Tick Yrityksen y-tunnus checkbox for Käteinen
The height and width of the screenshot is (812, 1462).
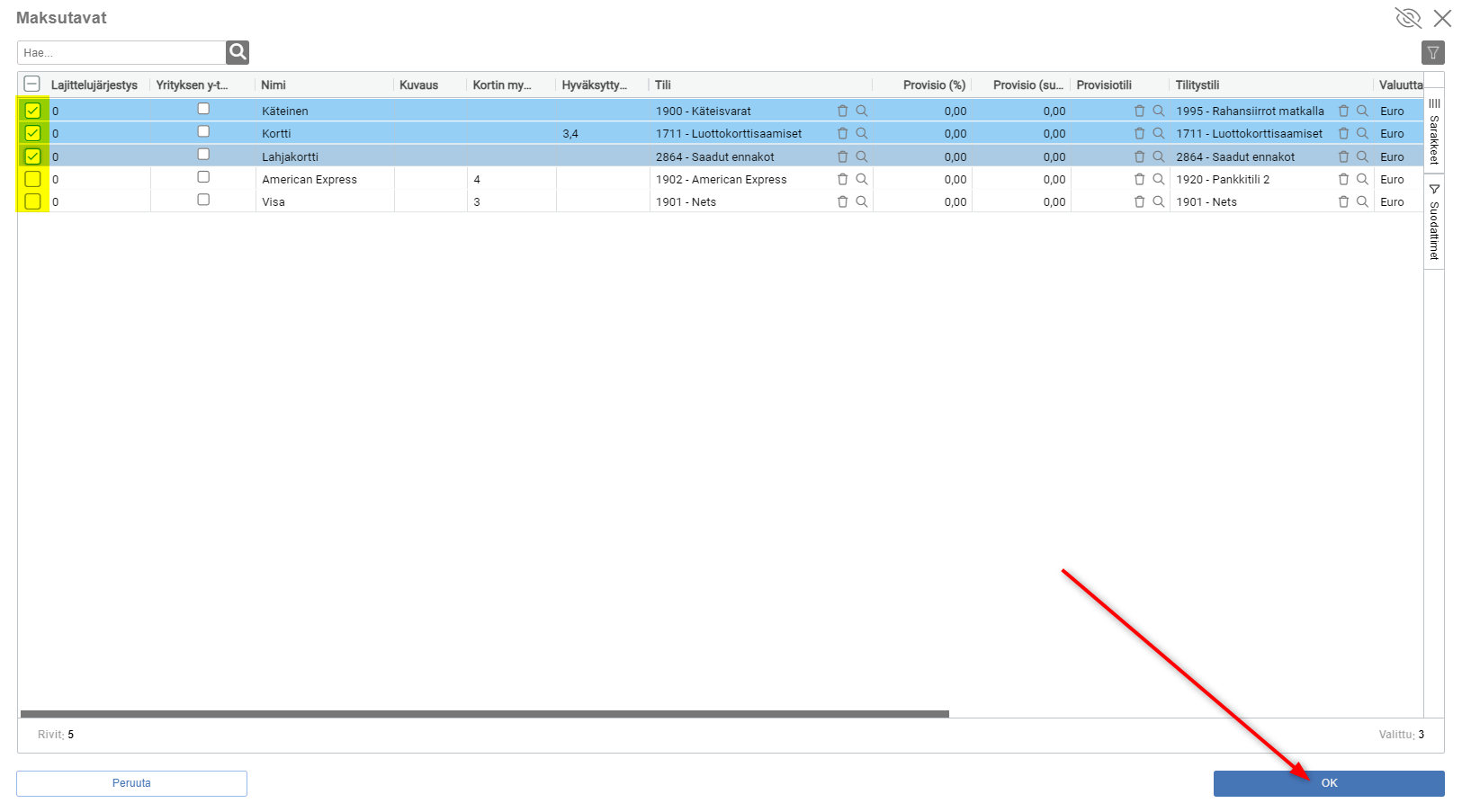[x=203, y=109]
